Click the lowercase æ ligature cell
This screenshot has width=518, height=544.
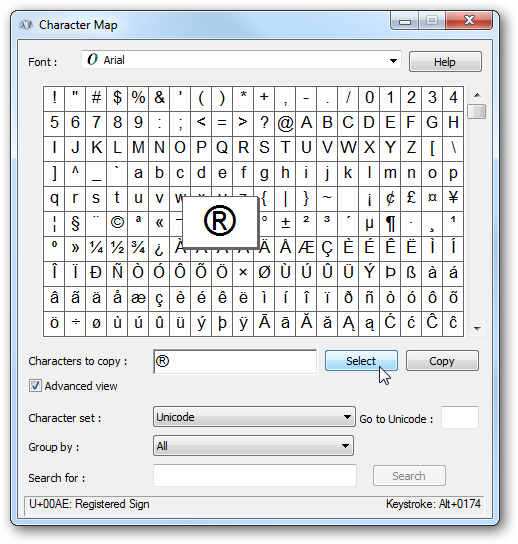[138, 298]
